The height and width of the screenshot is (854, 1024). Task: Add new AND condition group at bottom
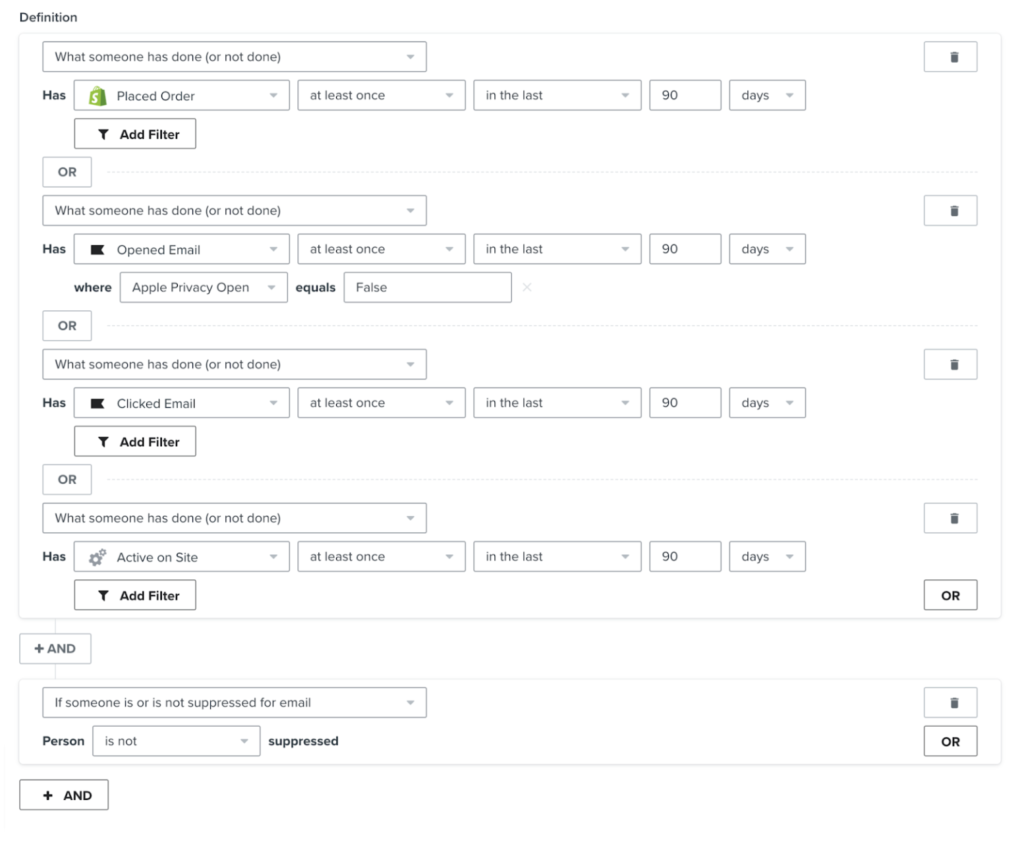(x=64, y=795)
